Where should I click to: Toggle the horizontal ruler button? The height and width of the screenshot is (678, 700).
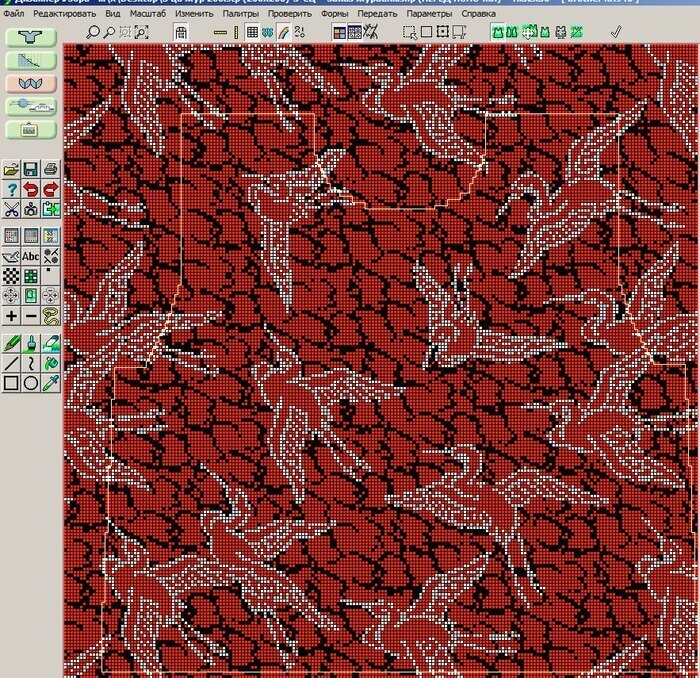tap(220, 33)
